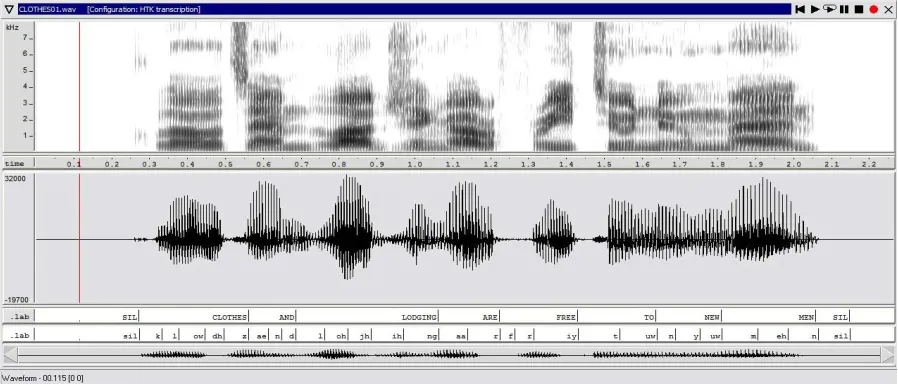898x384 pixels.
Task: Select the final SIL word label after MEN
Action: (x=840, y=317)
